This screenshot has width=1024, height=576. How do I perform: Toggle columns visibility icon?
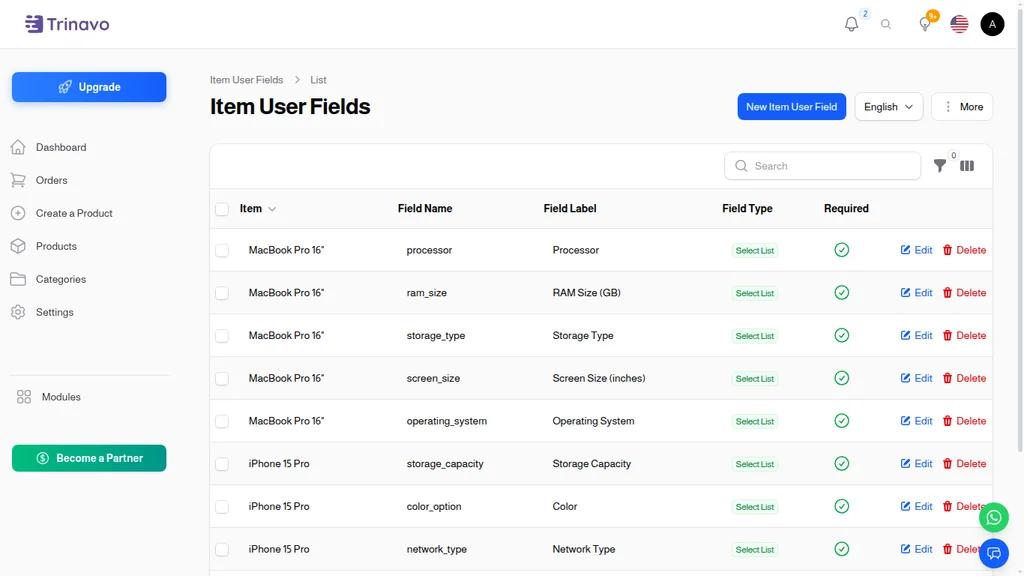coord(967,166)
